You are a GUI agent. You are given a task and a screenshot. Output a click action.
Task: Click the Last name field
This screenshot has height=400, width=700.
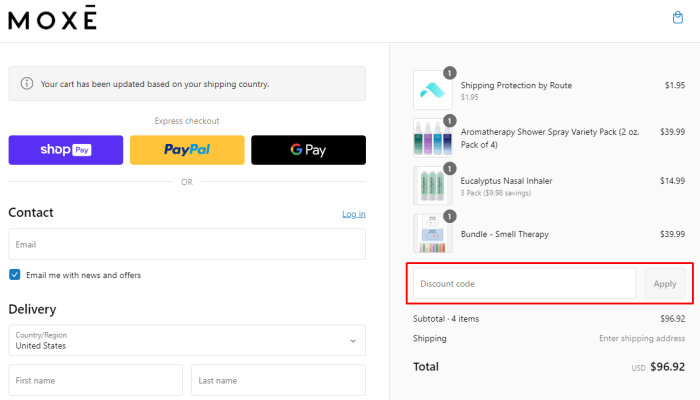pos(279,380)
